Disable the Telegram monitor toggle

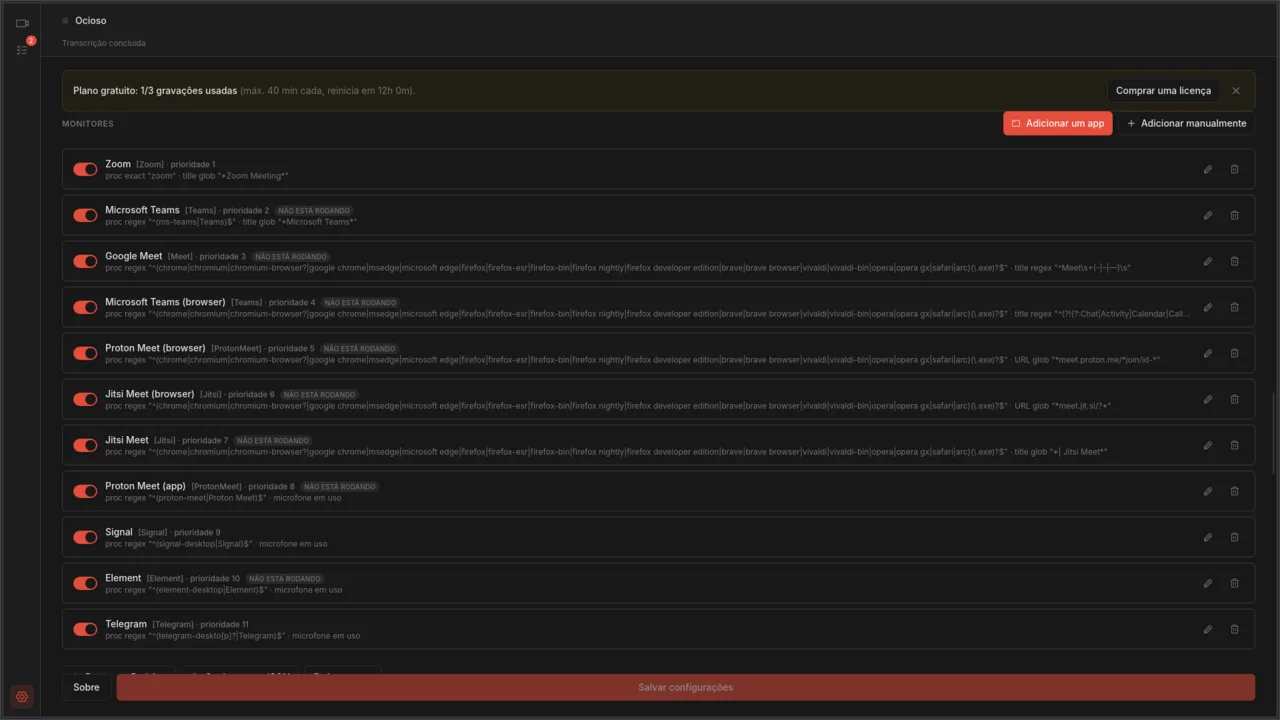coord(85,629)
